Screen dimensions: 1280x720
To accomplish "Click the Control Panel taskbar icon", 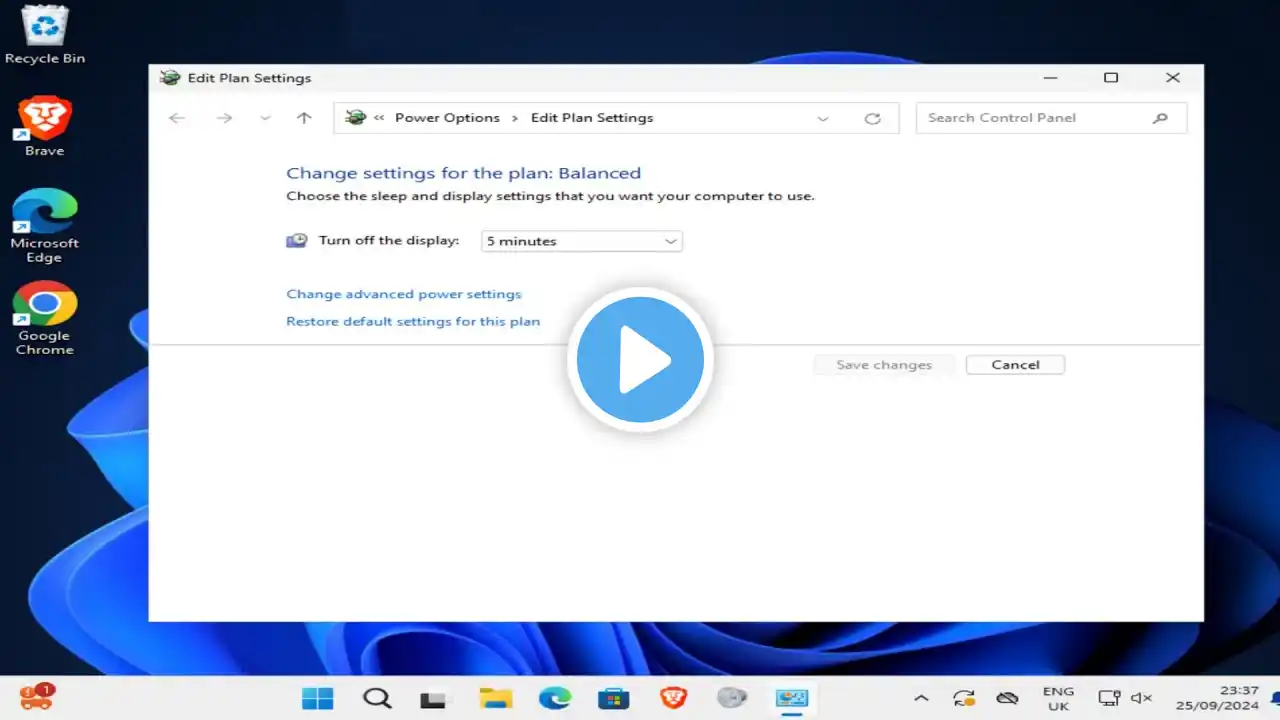I will pos(792,698).
